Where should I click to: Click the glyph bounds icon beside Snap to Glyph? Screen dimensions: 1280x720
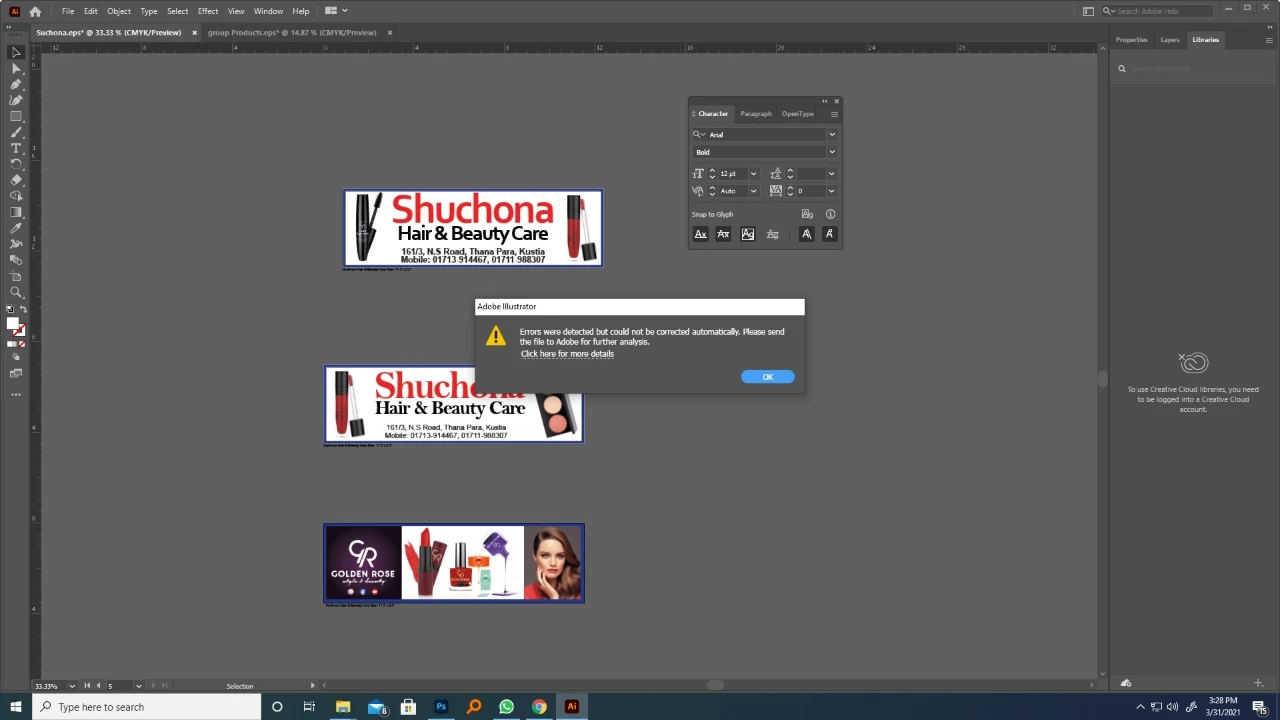tap(807, 214)
